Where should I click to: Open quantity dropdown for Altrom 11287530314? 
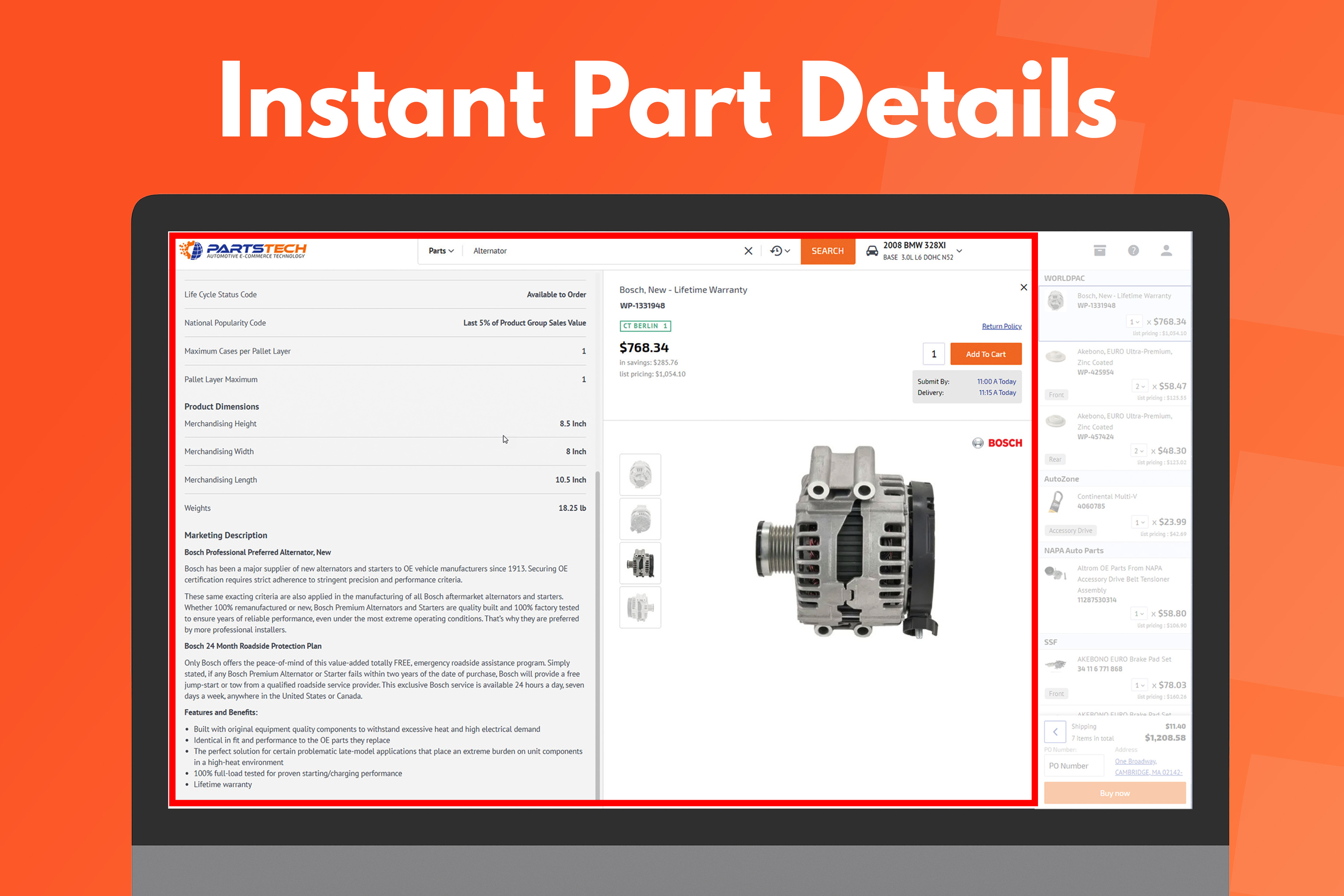[x=1139, y=614]
